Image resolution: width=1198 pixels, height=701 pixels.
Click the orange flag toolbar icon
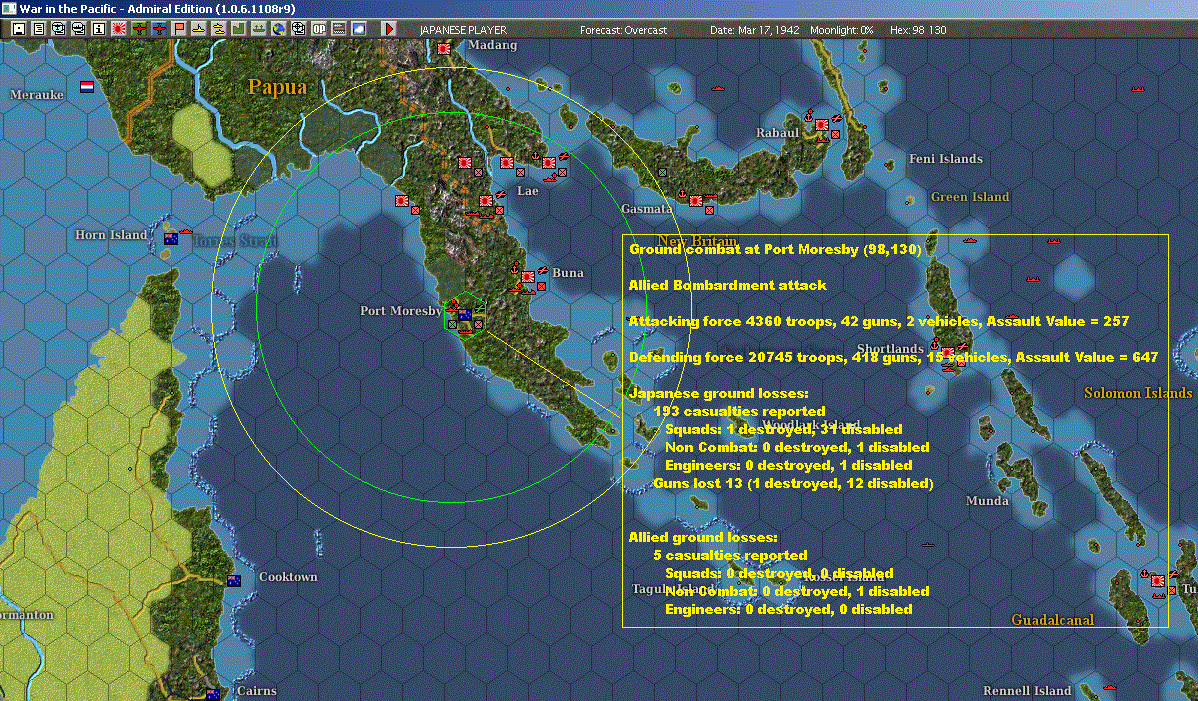[179, 29]
